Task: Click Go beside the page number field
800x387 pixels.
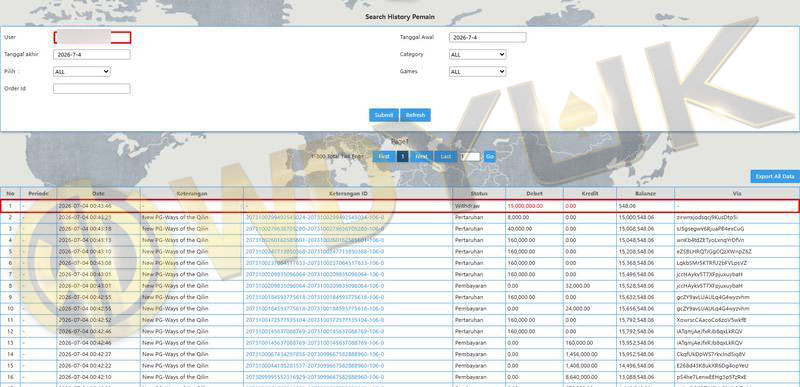Action: [490, 157]
